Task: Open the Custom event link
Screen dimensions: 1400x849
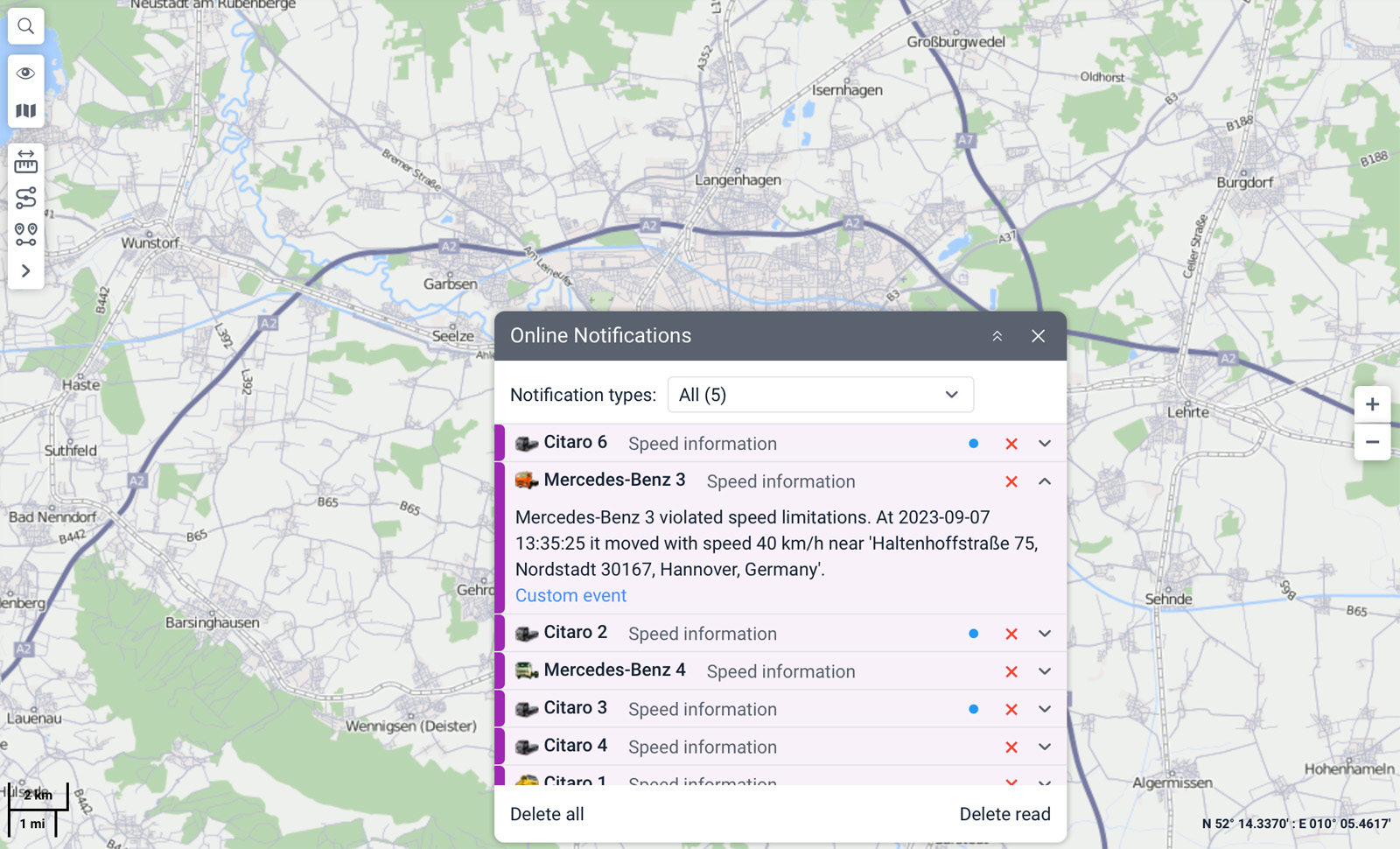Action: [x=570, y=595]
